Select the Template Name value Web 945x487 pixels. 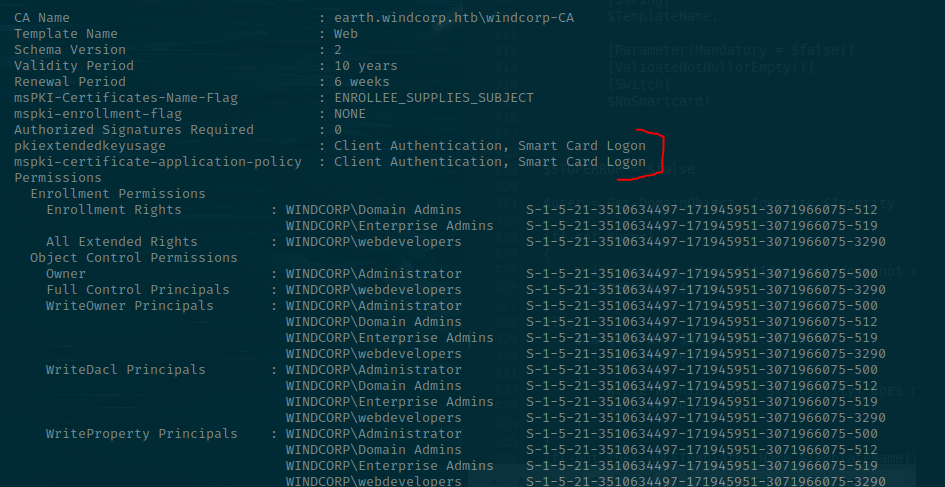pos(346,34)
